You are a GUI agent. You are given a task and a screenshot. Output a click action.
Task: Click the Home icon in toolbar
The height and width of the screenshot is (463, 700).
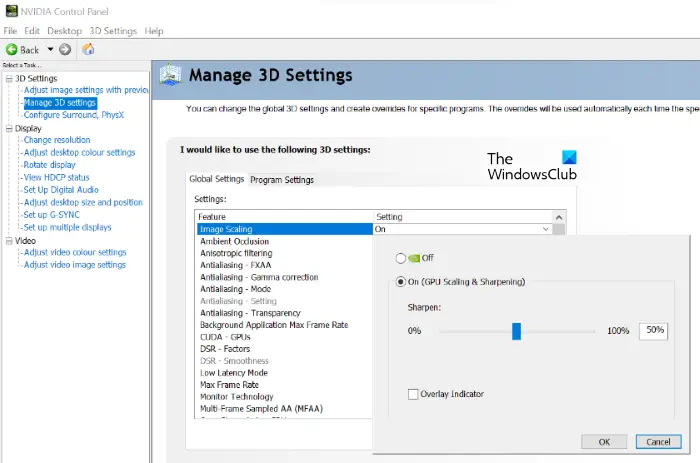click(x=88, y=49)
